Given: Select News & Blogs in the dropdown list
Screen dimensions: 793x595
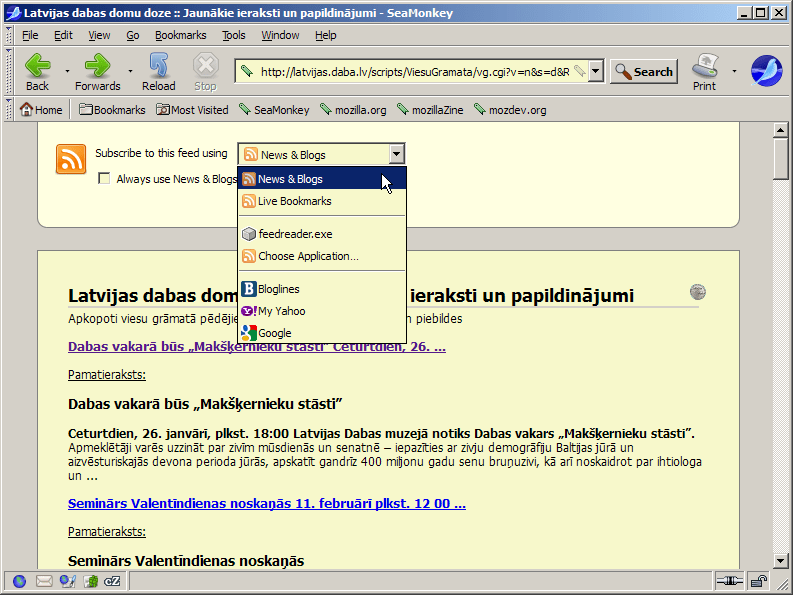Looking at the screenshot, I should pyautogui.click(x=322, y=179).
